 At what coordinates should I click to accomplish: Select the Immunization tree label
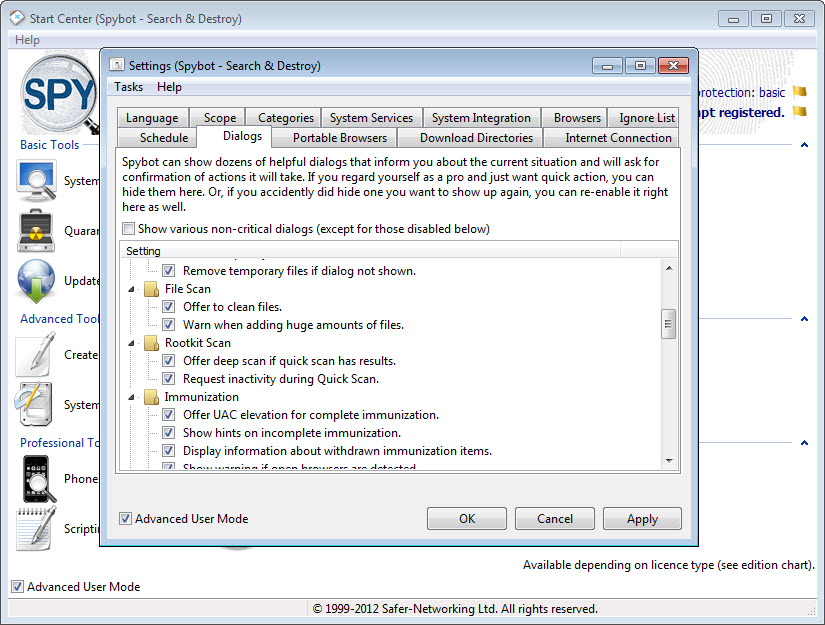(x=202, y=397)
